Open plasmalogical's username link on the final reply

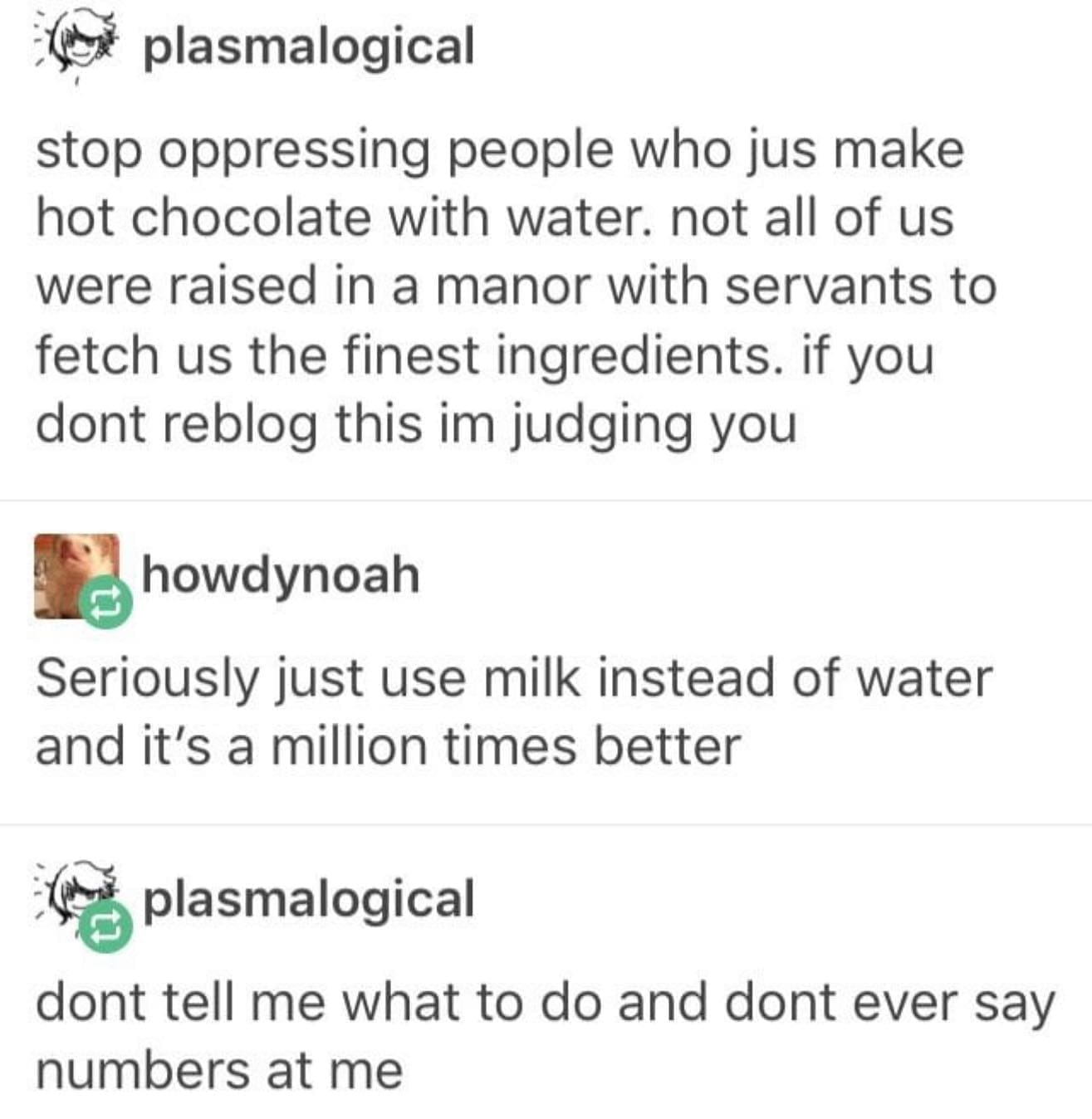point(309,900)
